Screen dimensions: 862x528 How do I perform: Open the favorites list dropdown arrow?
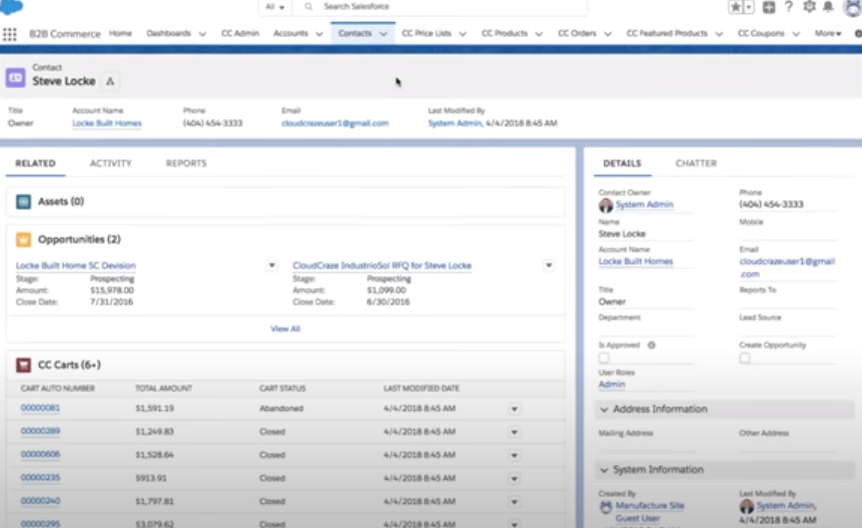coord(749,7)
